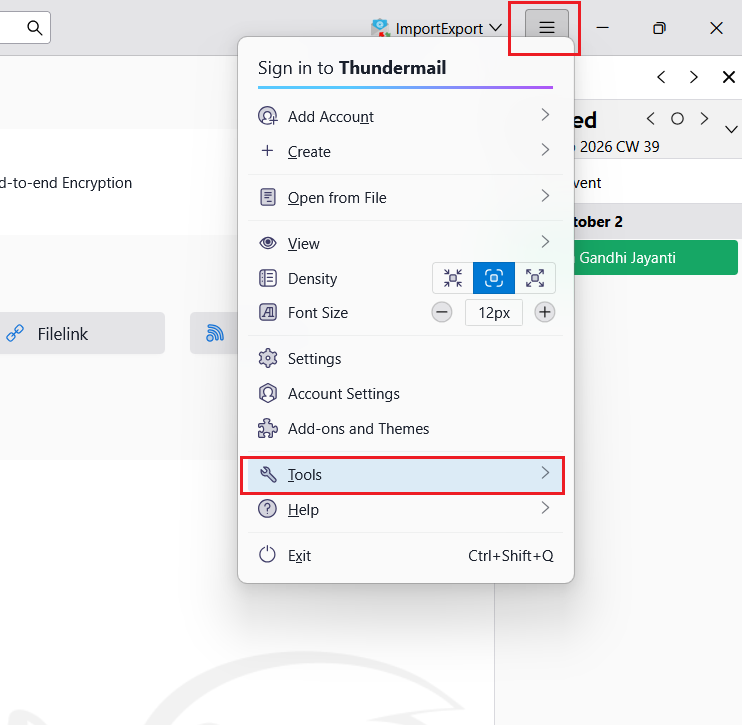Expand the Help submenu arrow
The image size is (742, 725).
coord(545,508)
